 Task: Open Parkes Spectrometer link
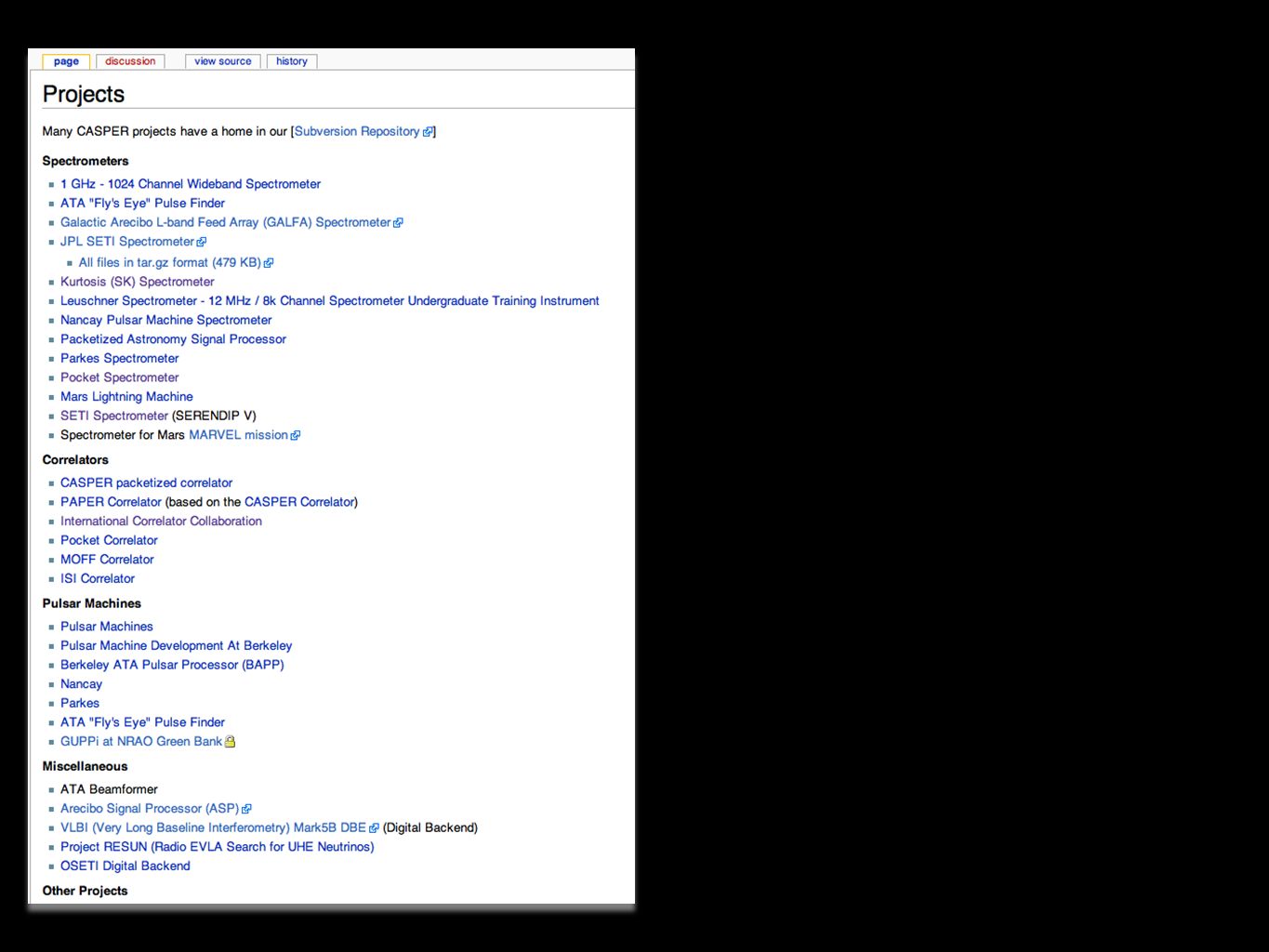(x=120, y=358)
